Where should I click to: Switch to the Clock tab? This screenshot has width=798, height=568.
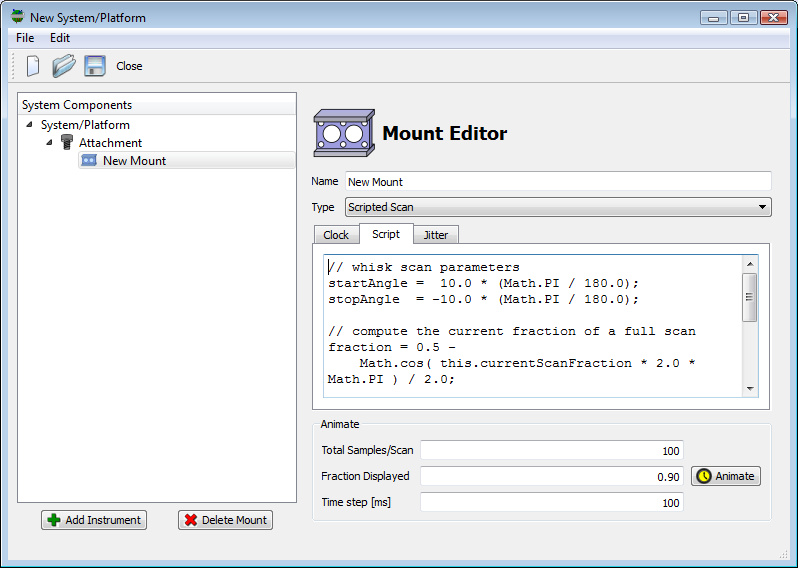click(336, 235)
